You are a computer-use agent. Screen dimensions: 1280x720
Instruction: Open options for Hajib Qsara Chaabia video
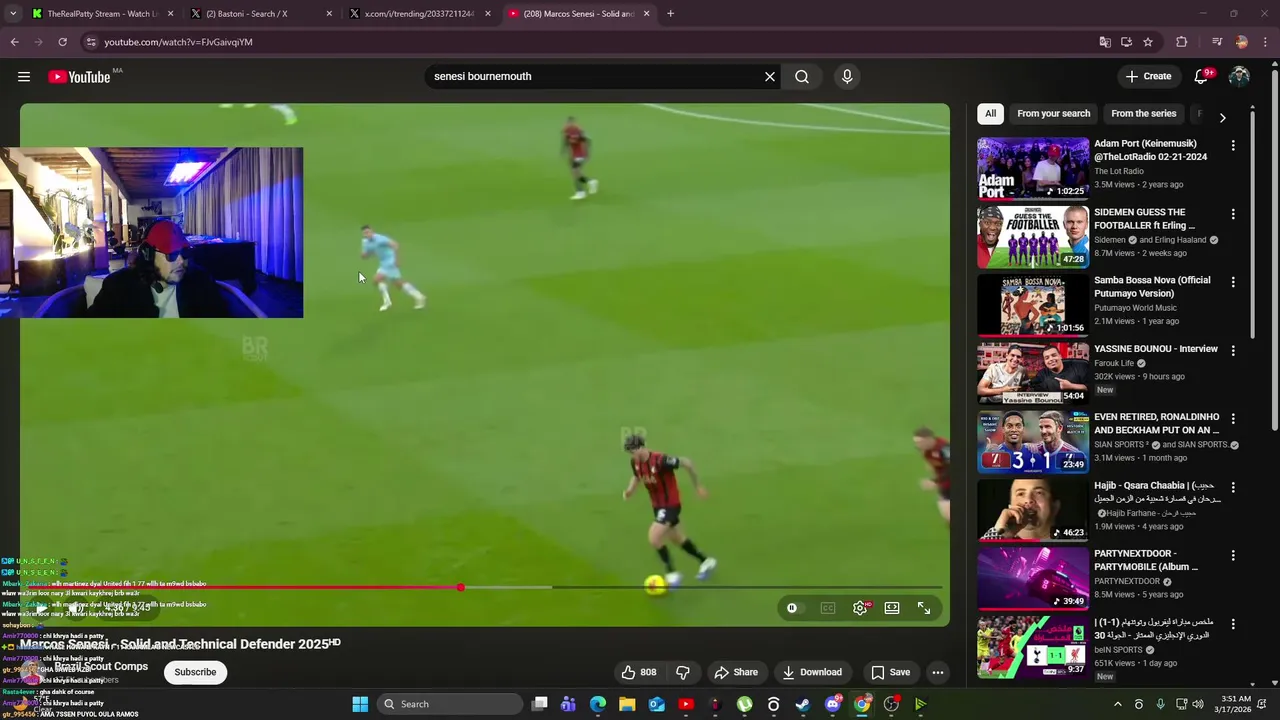[x=1233, y=487]
